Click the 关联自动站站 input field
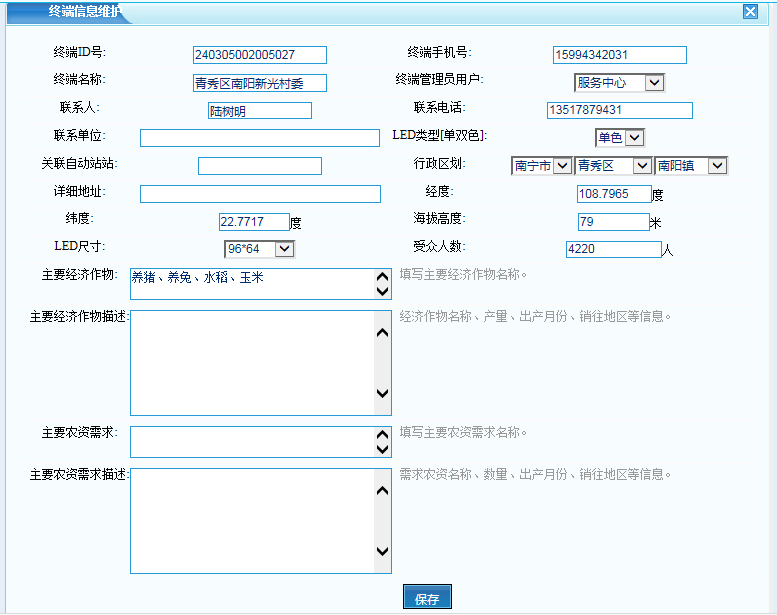This screenshot has height=615, width=777. pyautogui.click(x=259, y=166)
